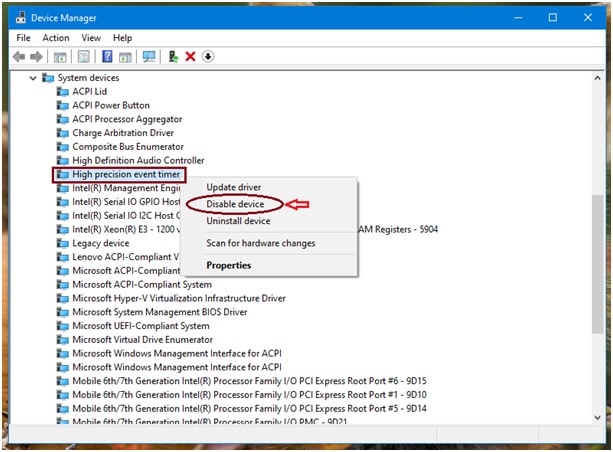Select ACPI Power Button device
The width and height of the screenshot is (613, 452).
pyautogui.click(x=111, y=105)
